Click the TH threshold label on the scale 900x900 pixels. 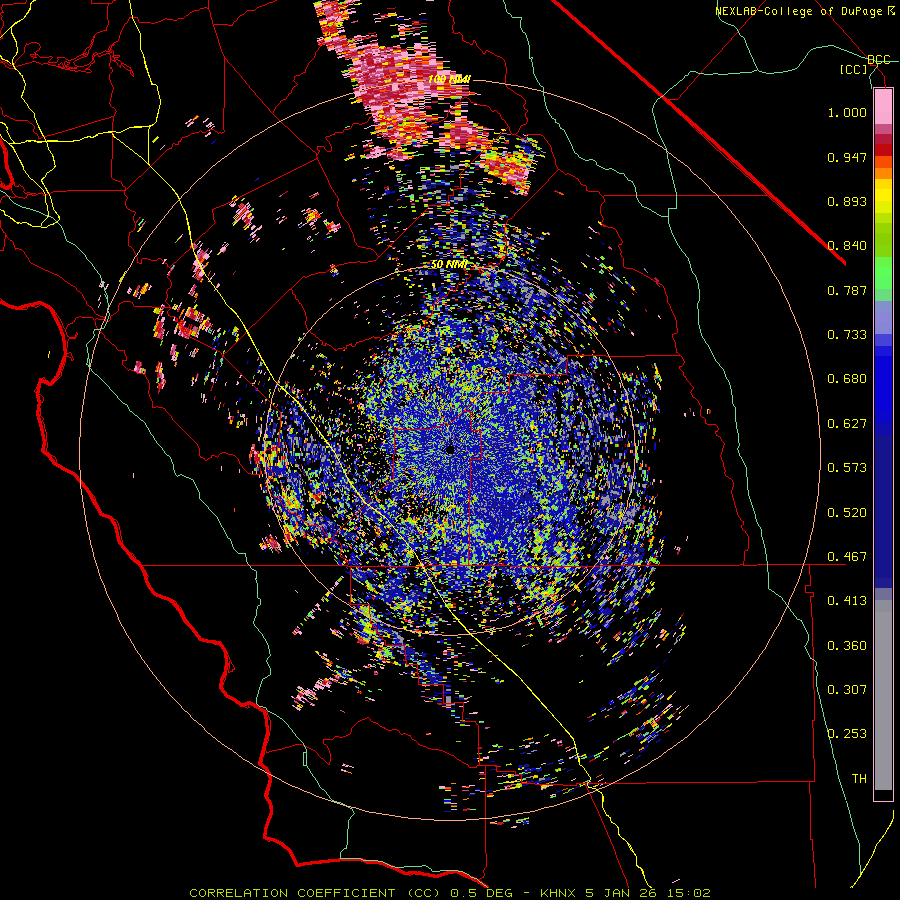point(859,779)
